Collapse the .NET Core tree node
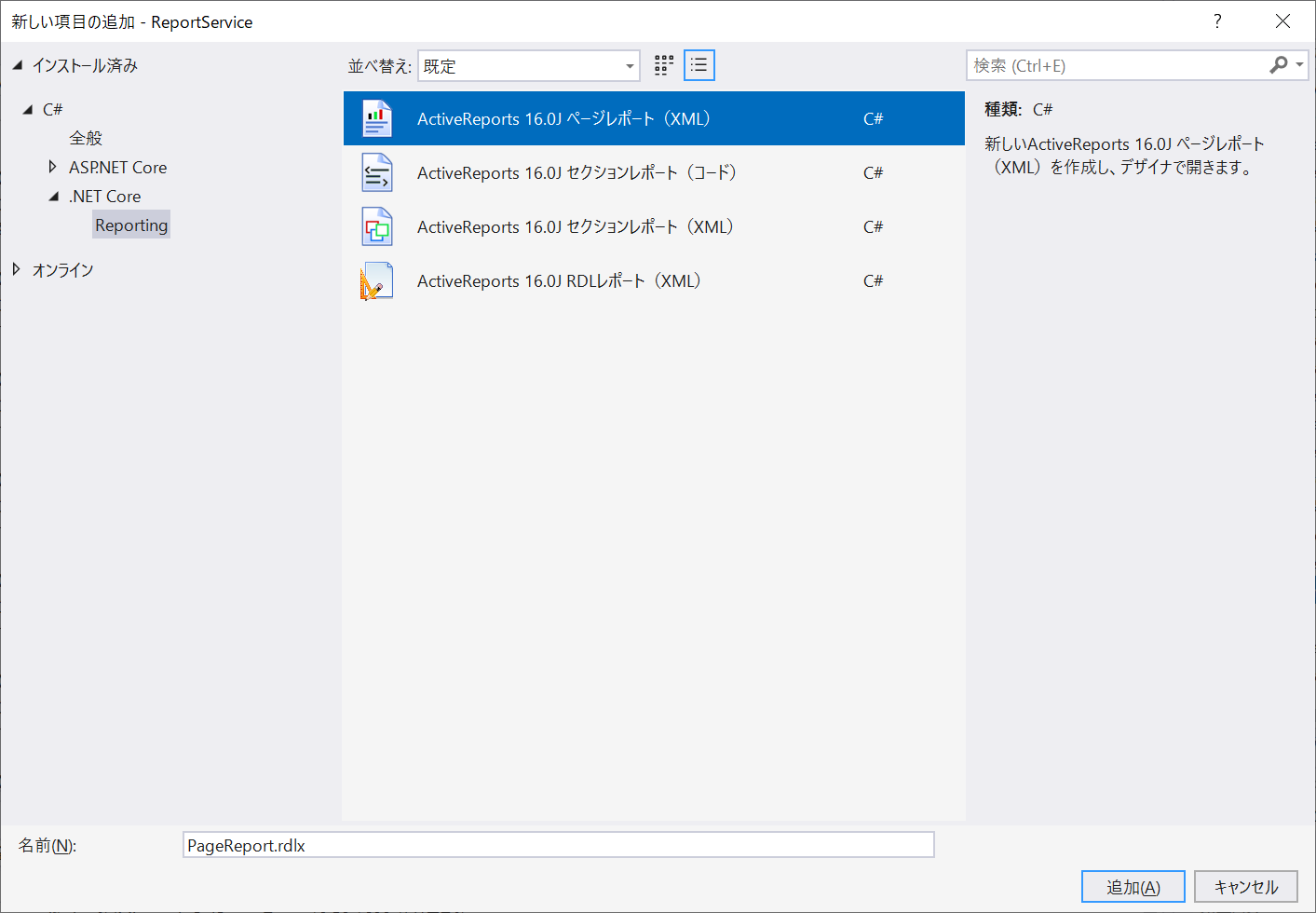 click(54, 197)
